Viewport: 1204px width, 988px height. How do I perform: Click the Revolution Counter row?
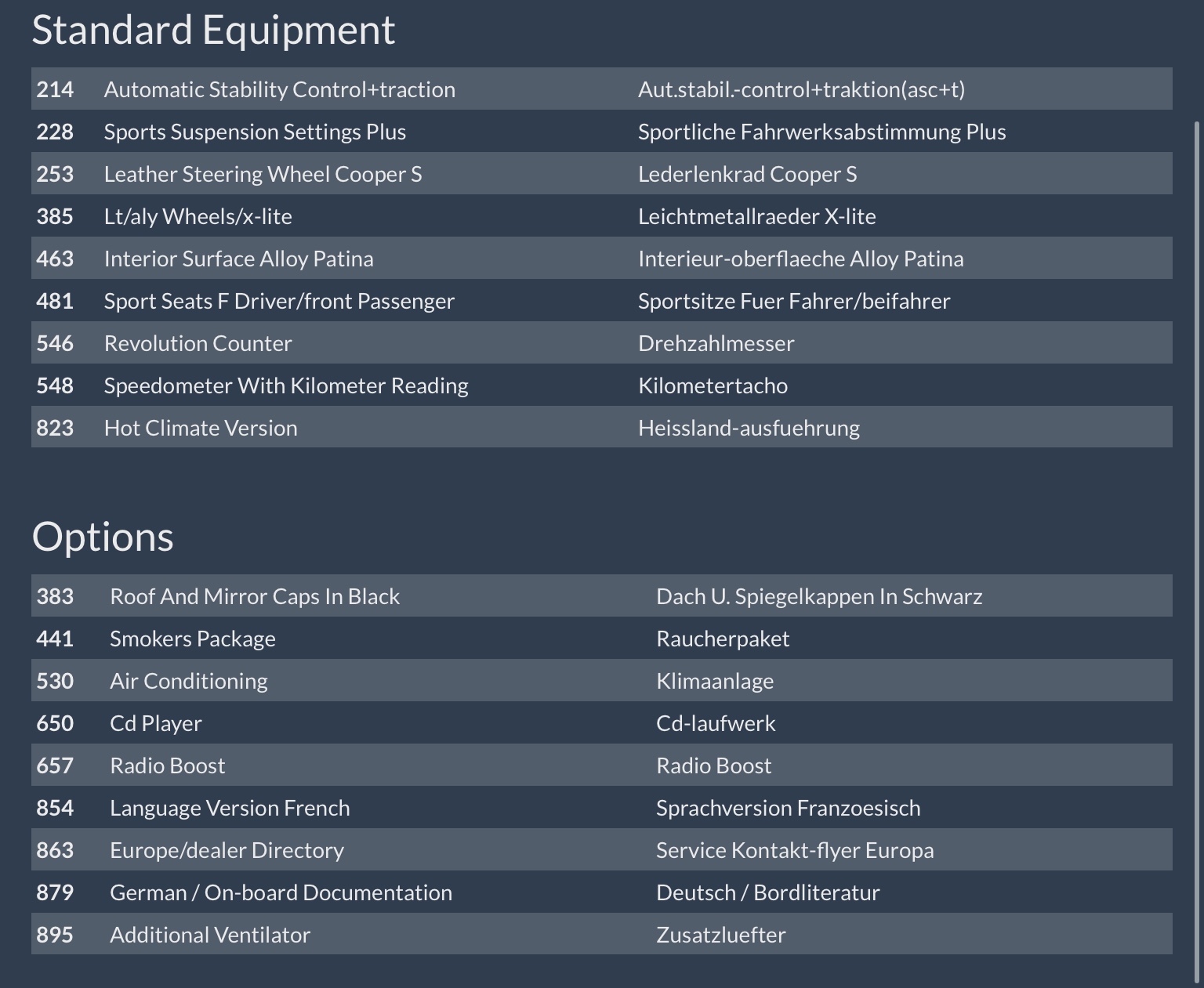pyautogui.click(x=198, y=343)
